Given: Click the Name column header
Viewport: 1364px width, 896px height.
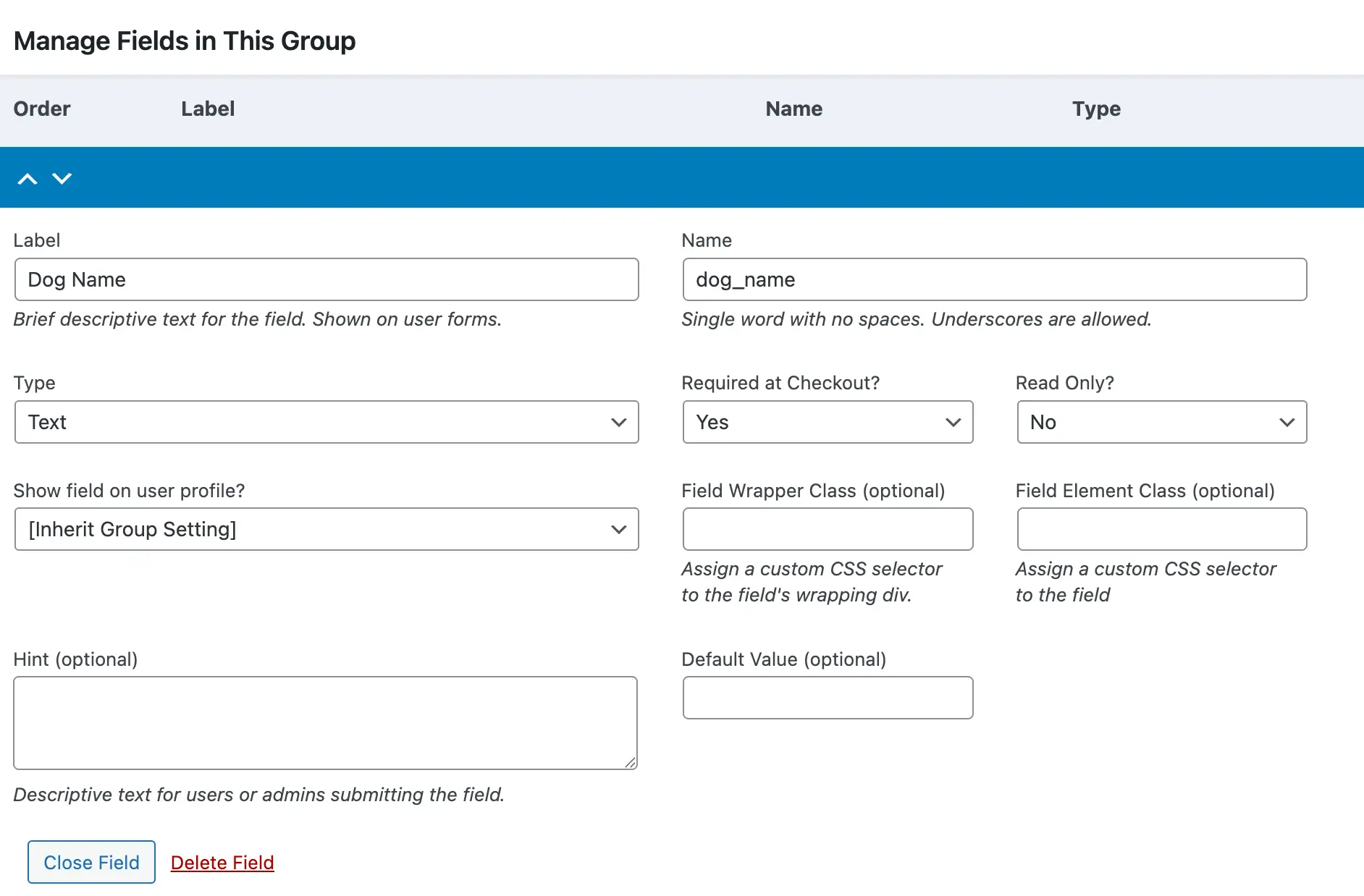Looking at the screenshot, I should tap(793, 109).
